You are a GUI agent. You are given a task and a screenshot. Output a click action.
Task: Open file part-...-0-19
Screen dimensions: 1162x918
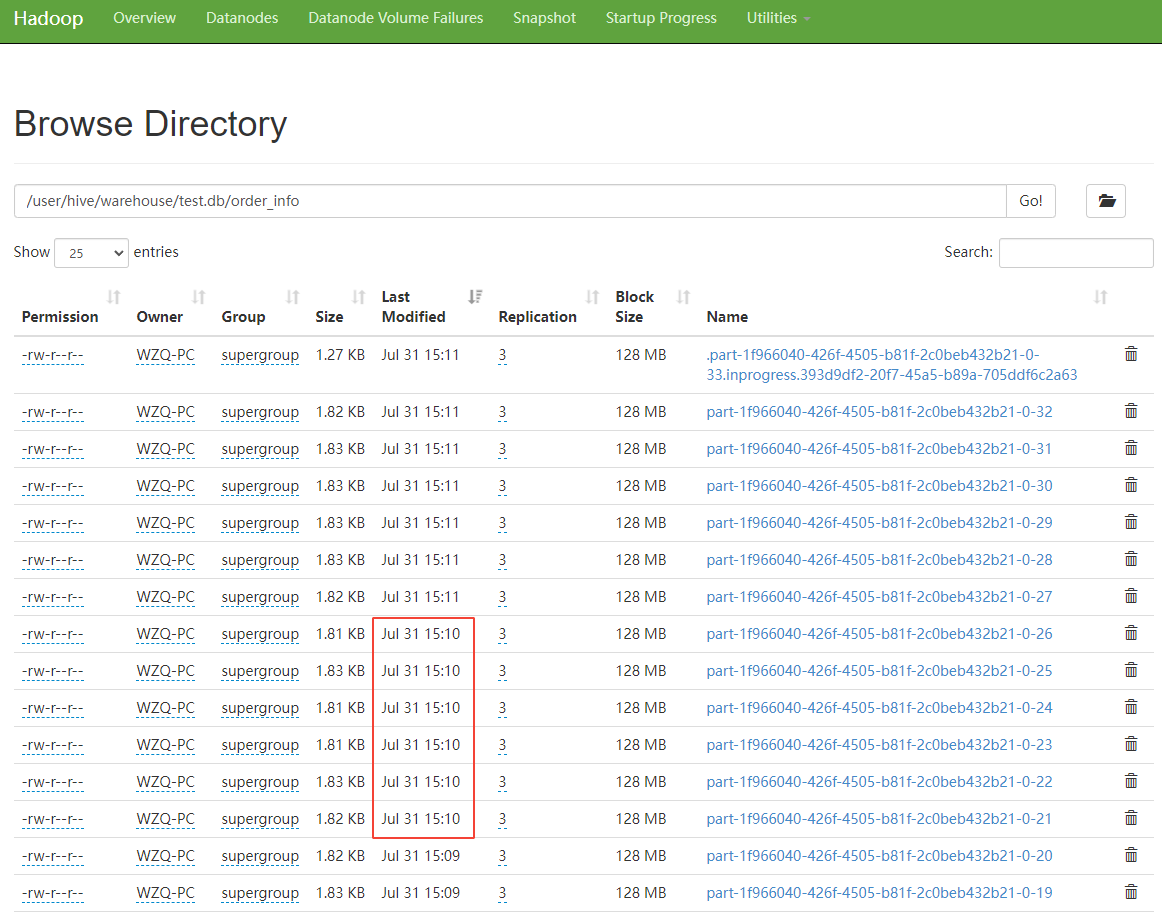pos(879,893)
